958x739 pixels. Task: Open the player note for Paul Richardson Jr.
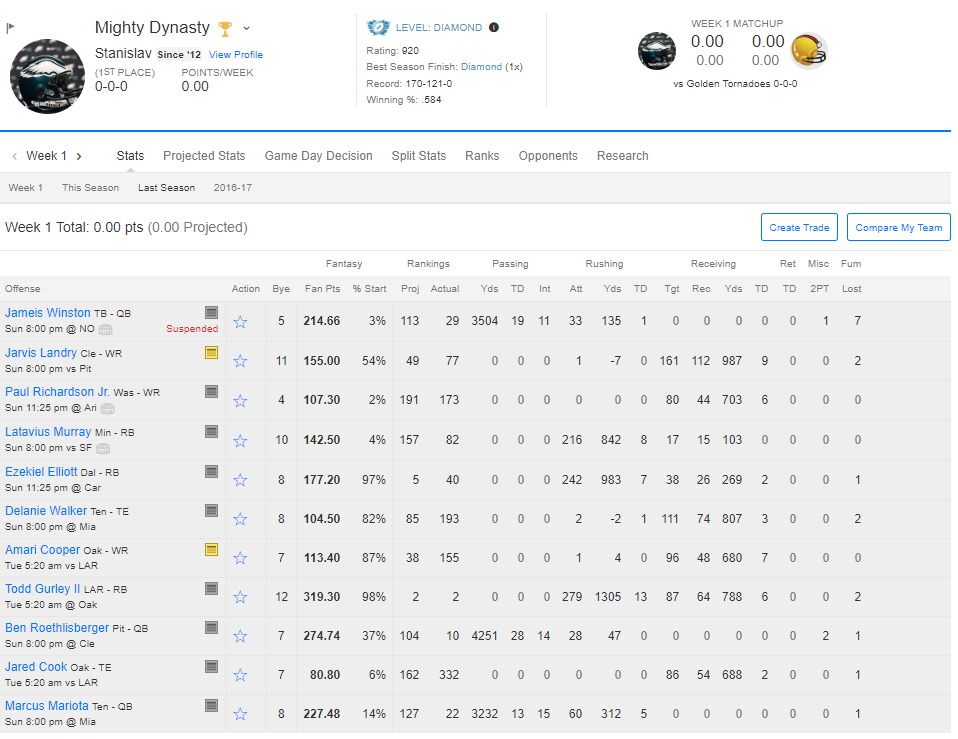pyautogui.click(x=211, y=391)
